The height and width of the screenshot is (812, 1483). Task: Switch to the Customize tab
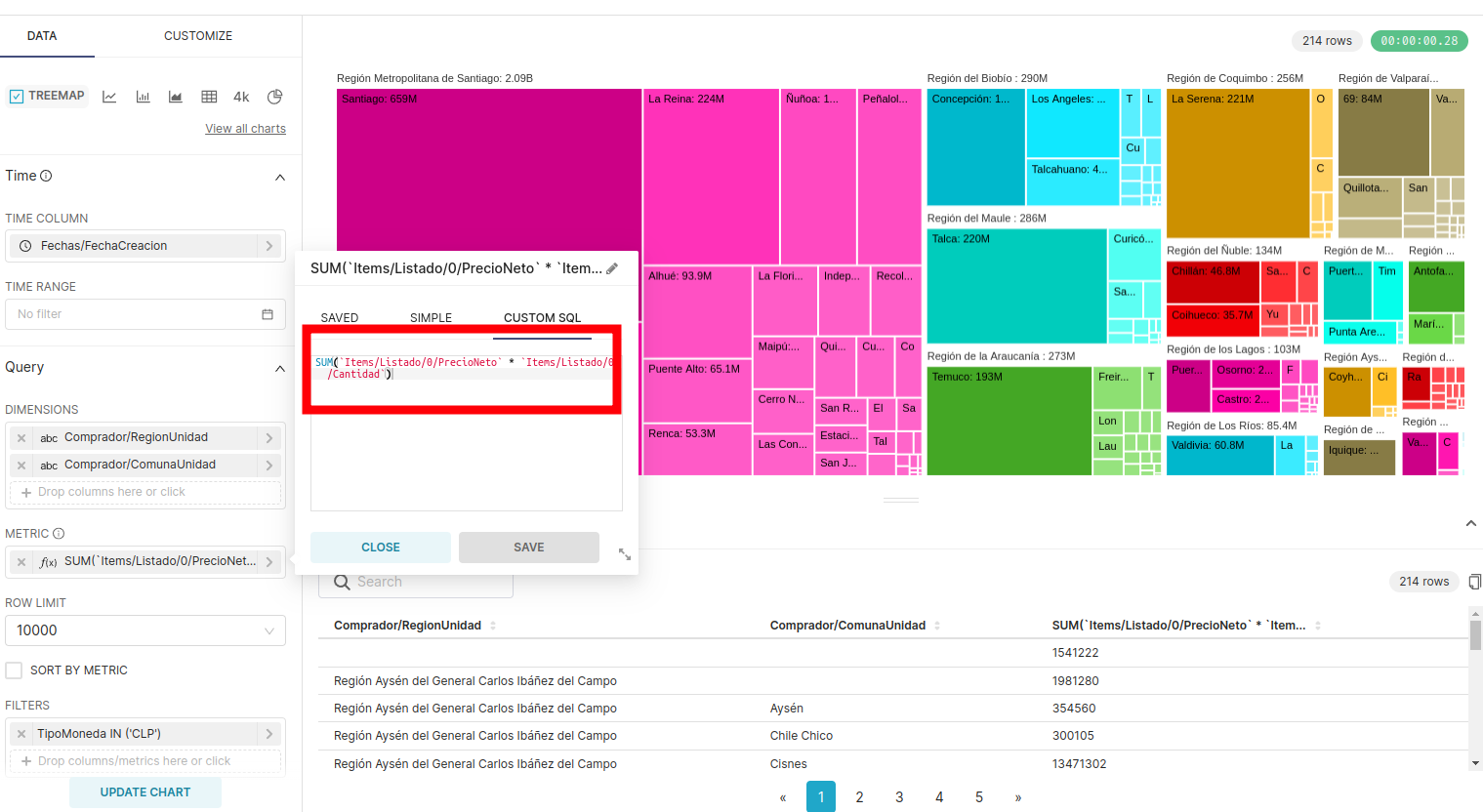198,36
